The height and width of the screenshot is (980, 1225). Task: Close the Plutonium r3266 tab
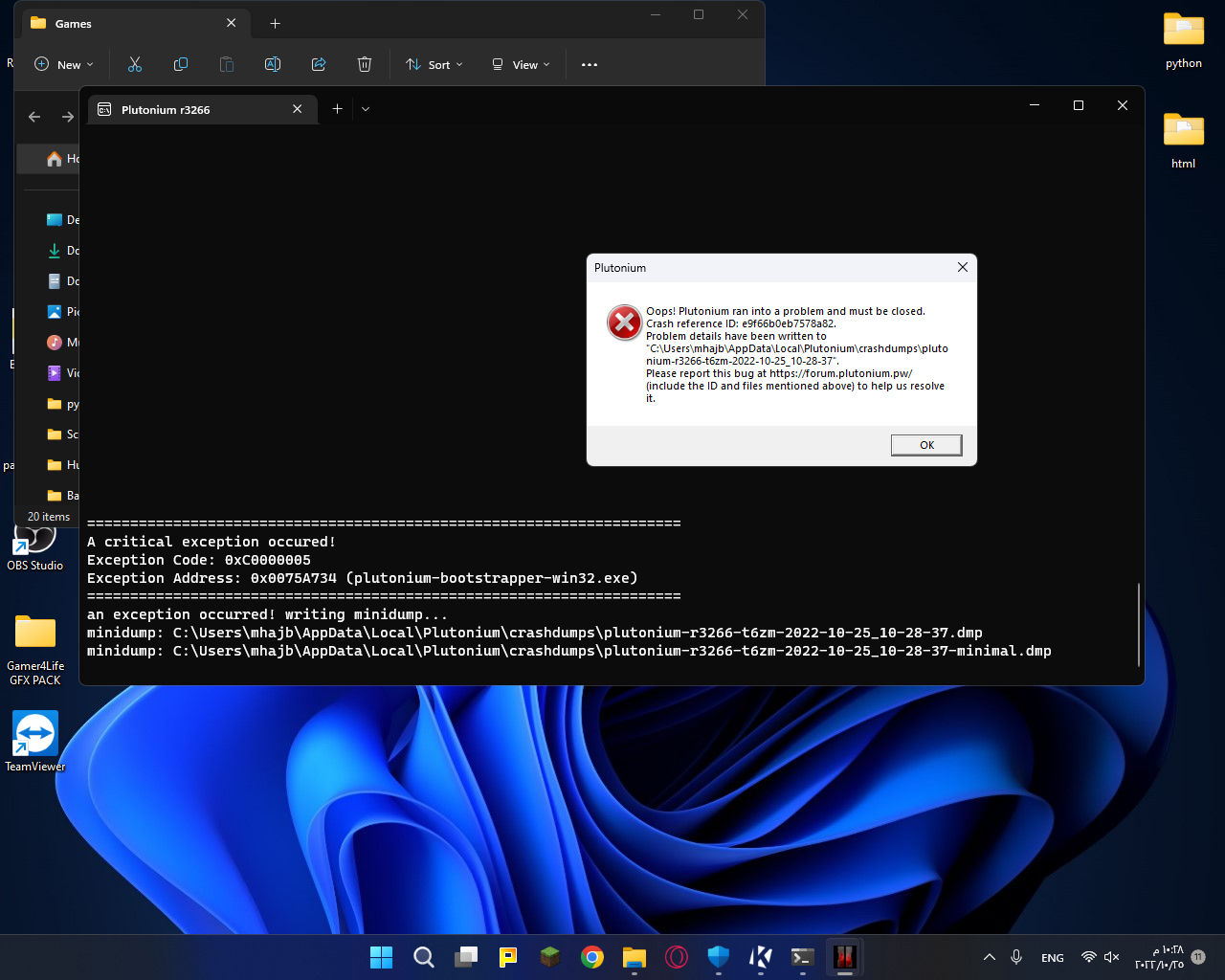pyautogui.click(x=298, y=109)
